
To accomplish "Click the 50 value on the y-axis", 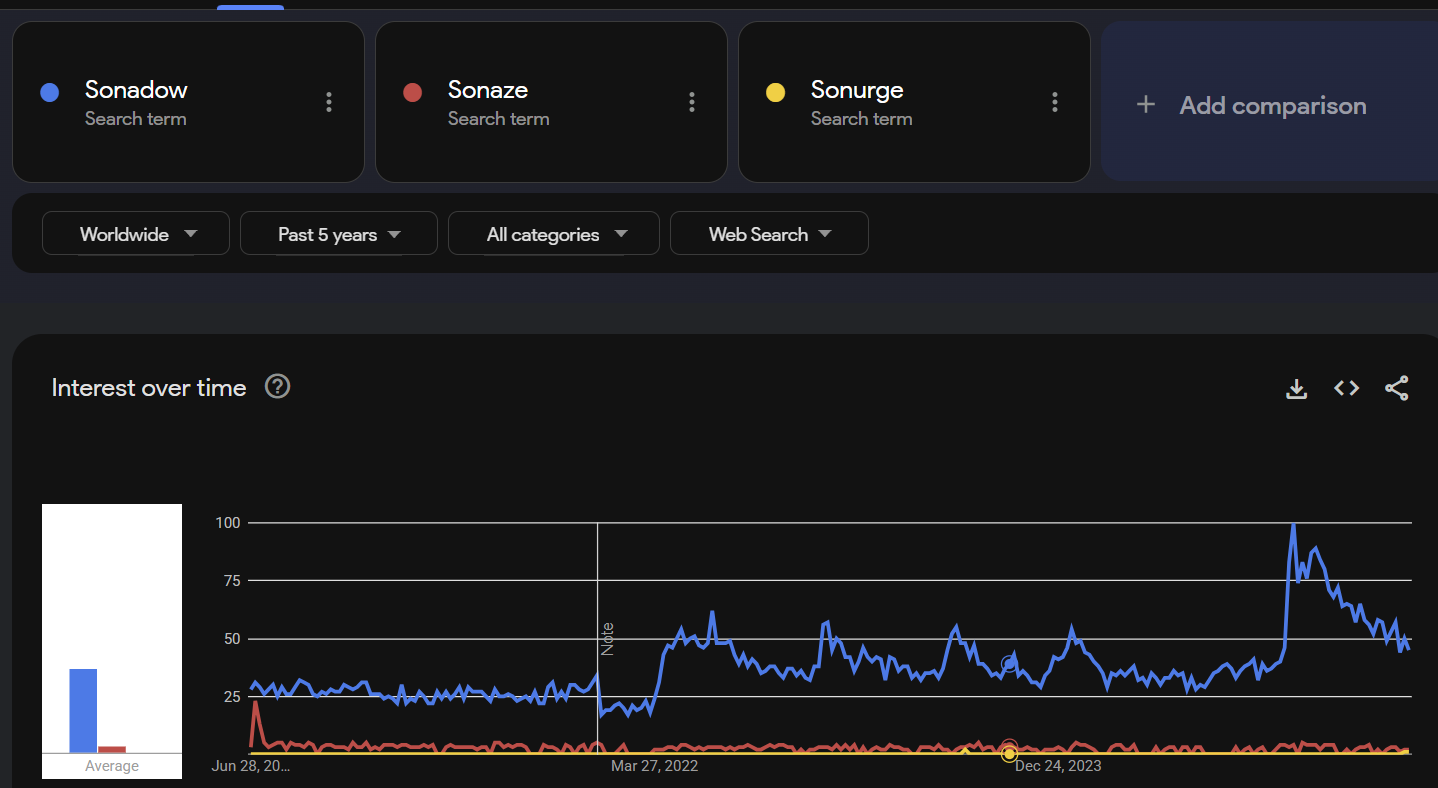I will [232, 639].
